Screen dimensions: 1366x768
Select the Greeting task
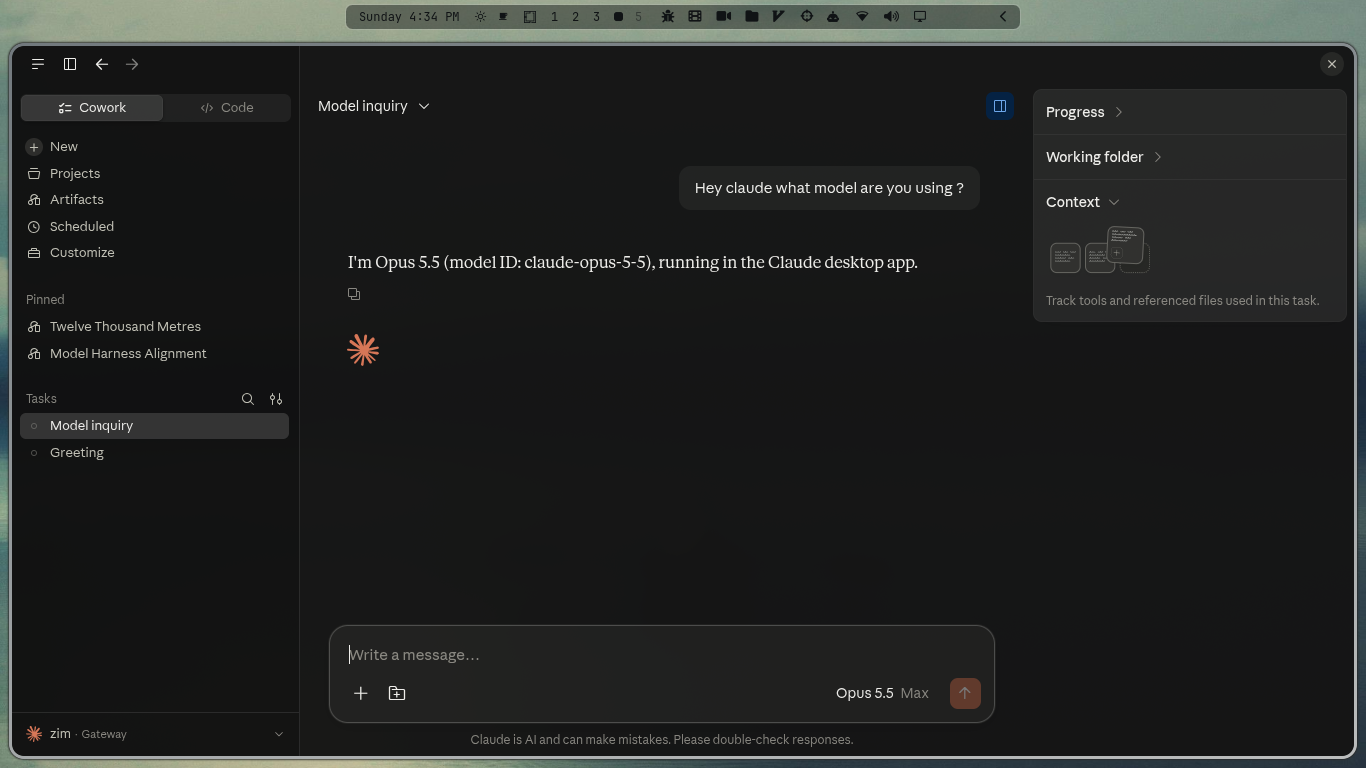pyautogui.click(x=154, y=453)
